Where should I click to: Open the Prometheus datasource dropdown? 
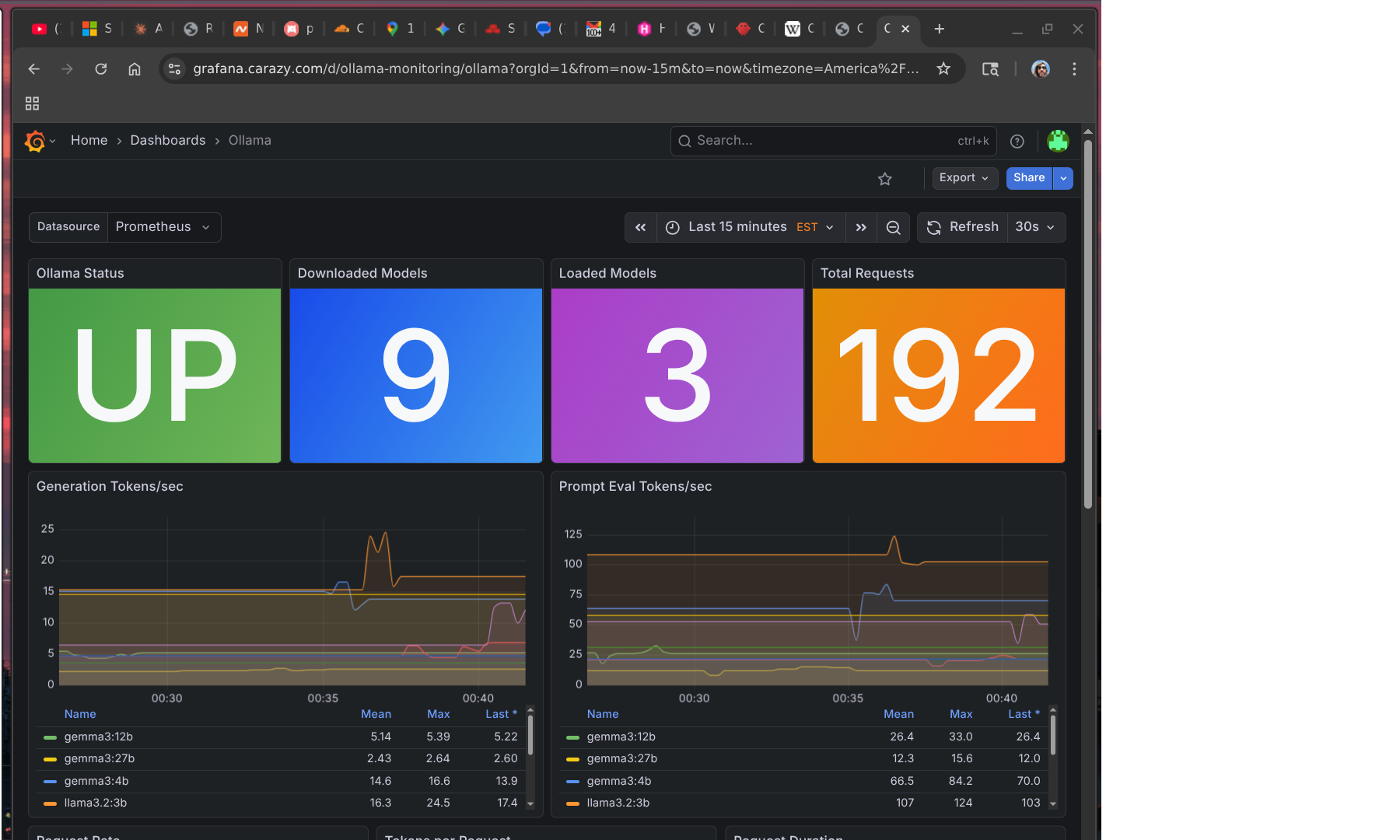point(163,227)
